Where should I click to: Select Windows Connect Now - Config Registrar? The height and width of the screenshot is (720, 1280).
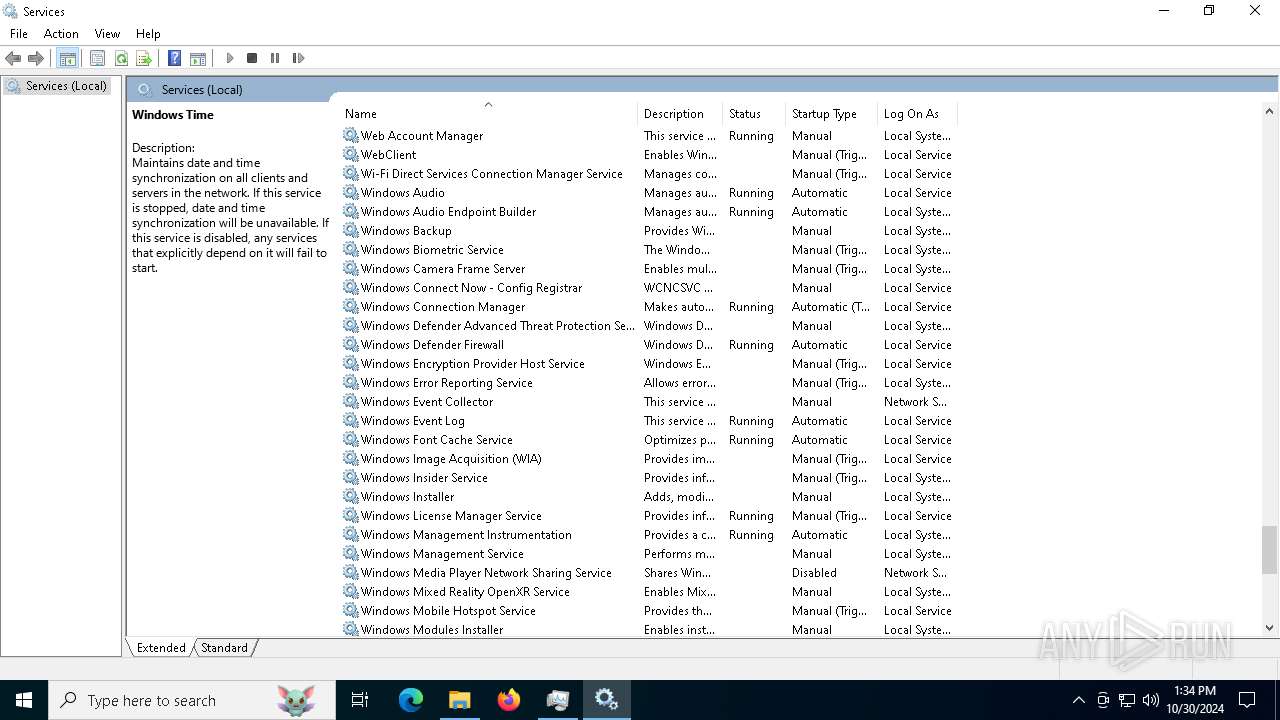point(648,287)
